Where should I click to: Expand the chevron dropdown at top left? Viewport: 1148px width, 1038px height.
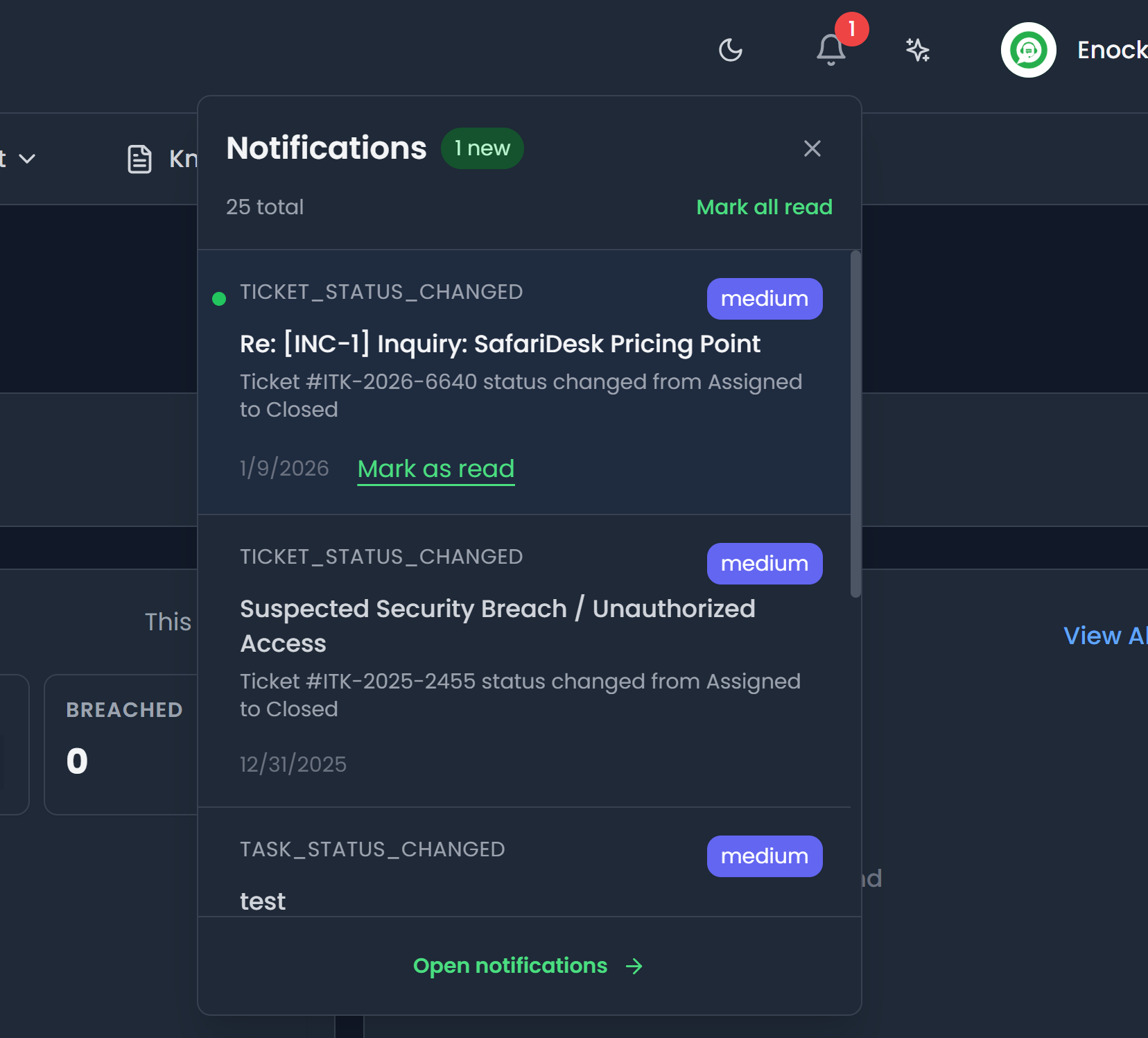pos(28,159)
